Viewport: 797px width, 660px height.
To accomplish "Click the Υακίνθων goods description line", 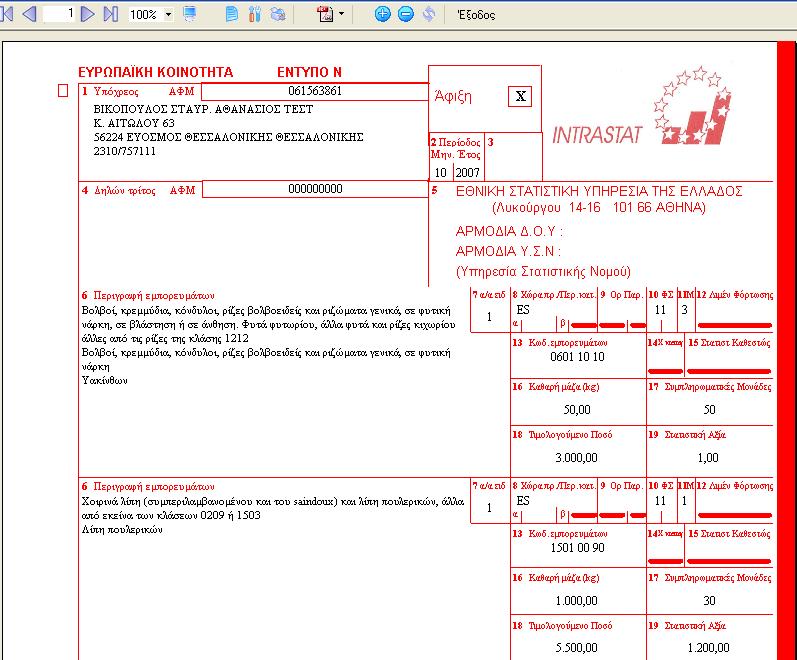I will click(x=105, y=380).
